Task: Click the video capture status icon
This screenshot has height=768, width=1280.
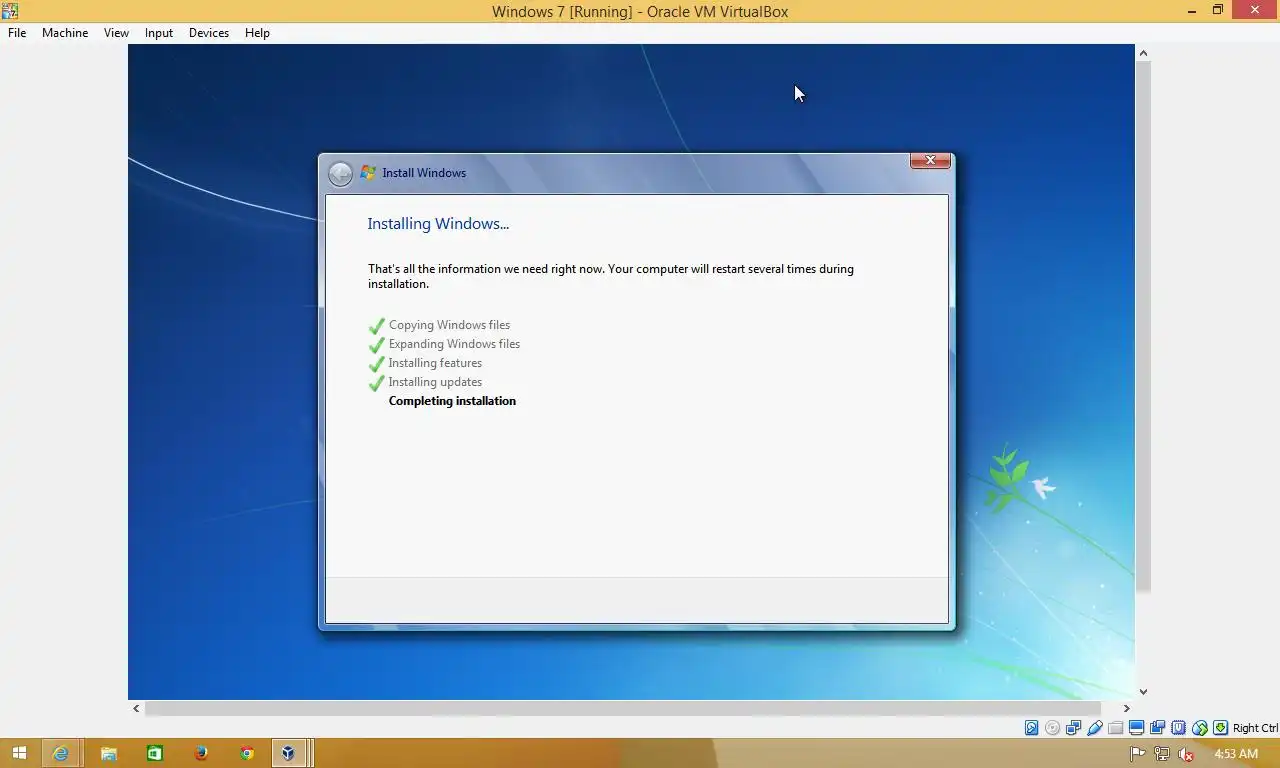Action: (x=1157, y=728)
